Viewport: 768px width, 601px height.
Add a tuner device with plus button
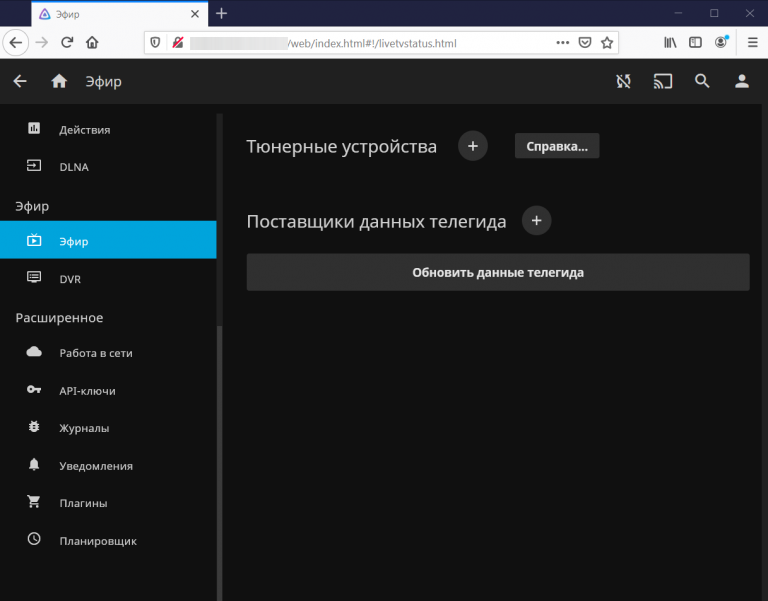coord(473,146)
